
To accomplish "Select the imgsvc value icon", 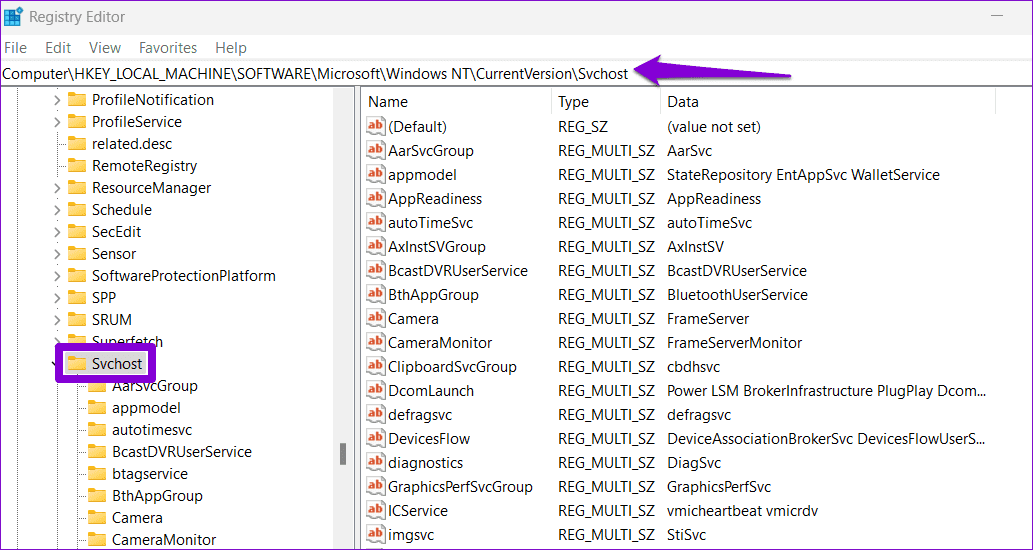I will pos(376,535).
